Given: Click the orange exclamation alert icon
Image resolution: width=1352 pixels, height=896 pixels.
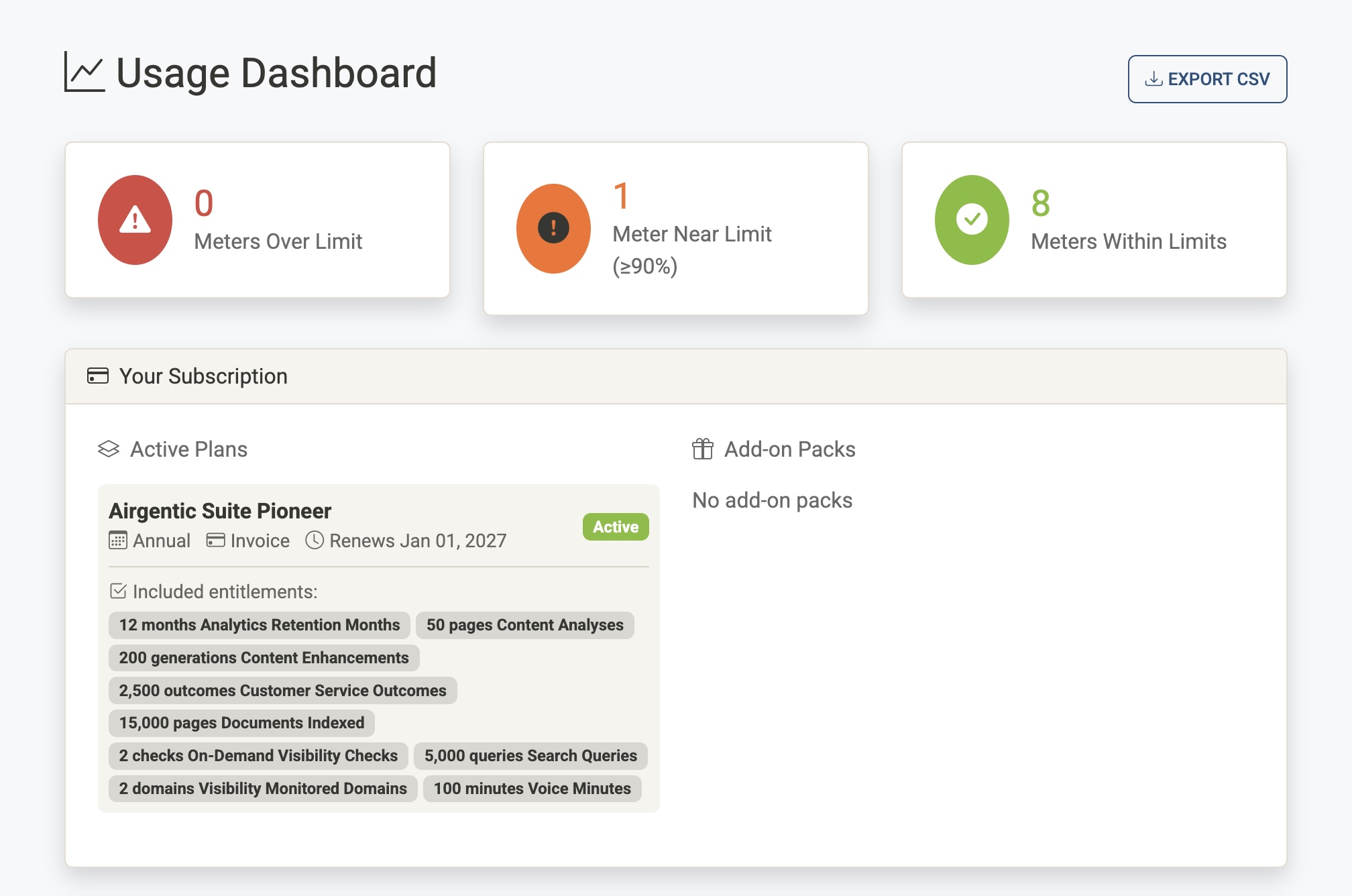Looking at the screenshot, I should click(553, 227).
